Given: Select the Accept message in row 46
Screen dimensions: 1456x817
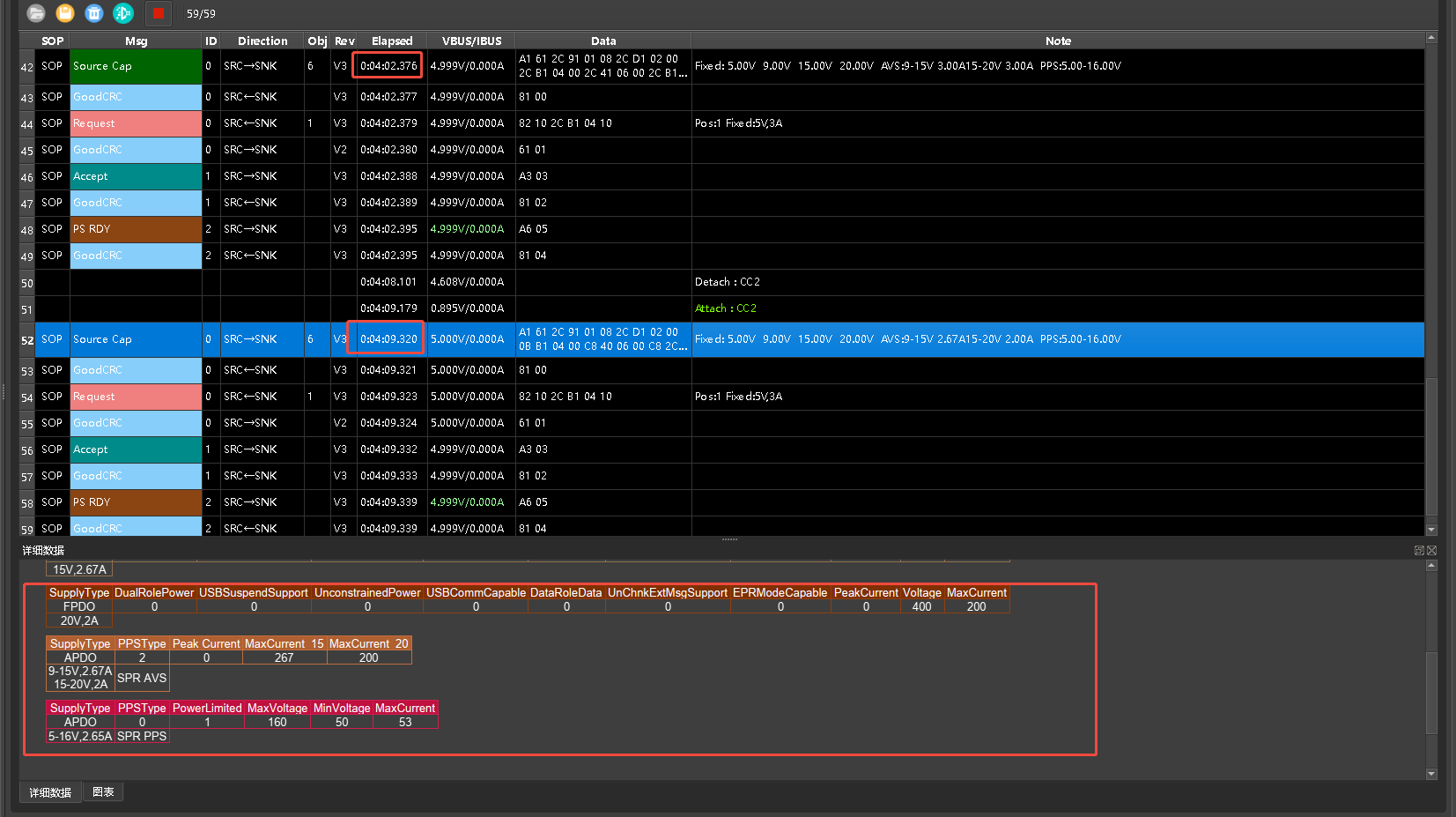Looking at the screenshot, I should coord(136,176).
